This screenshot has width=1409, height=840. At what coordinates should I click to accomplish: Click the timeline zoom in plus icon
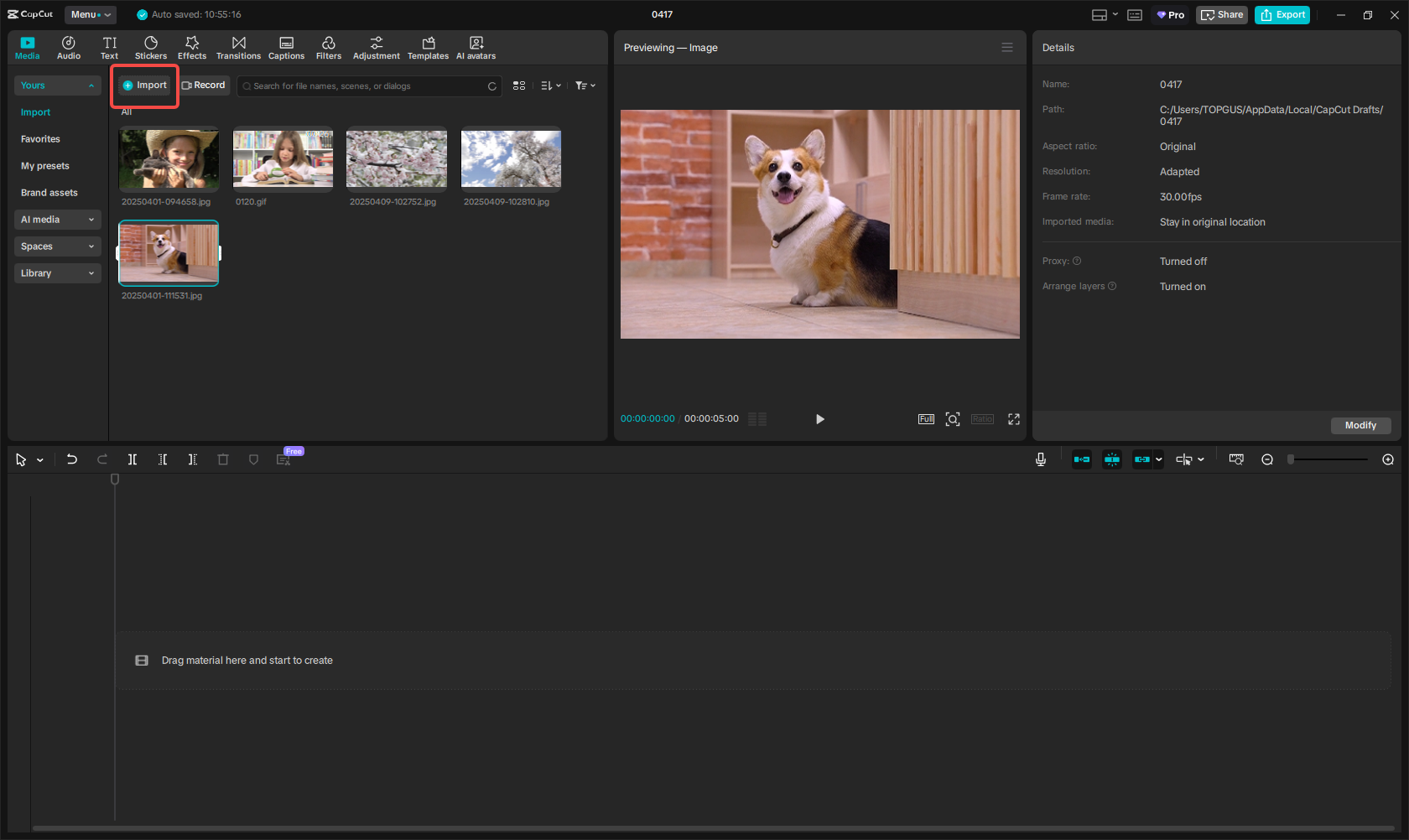pyautogui.click(x=1388, y=459)
